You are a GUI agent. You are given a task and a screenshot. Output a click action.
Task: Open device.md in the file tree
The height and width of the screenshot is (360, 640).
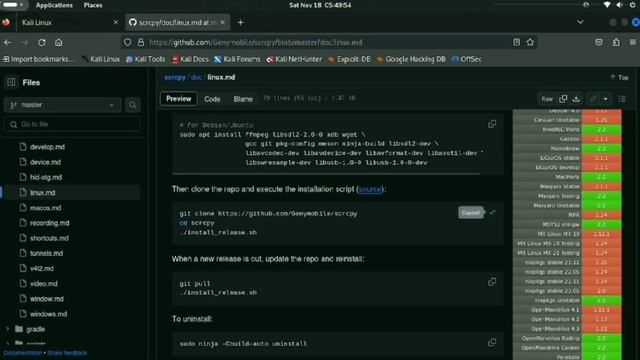[x=45, y=162]
